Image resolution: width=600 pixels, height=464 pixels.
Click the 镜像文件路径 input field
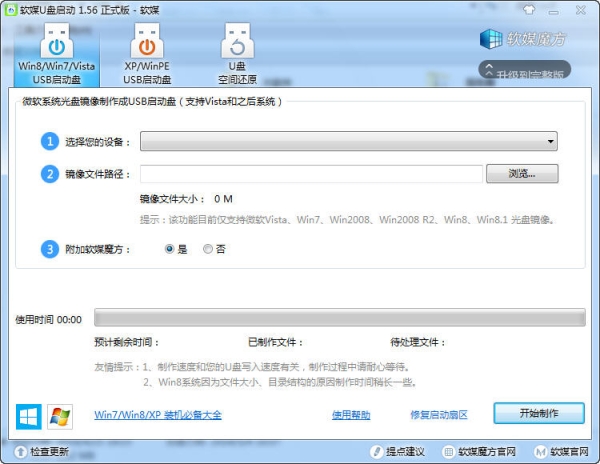point(311,174)
